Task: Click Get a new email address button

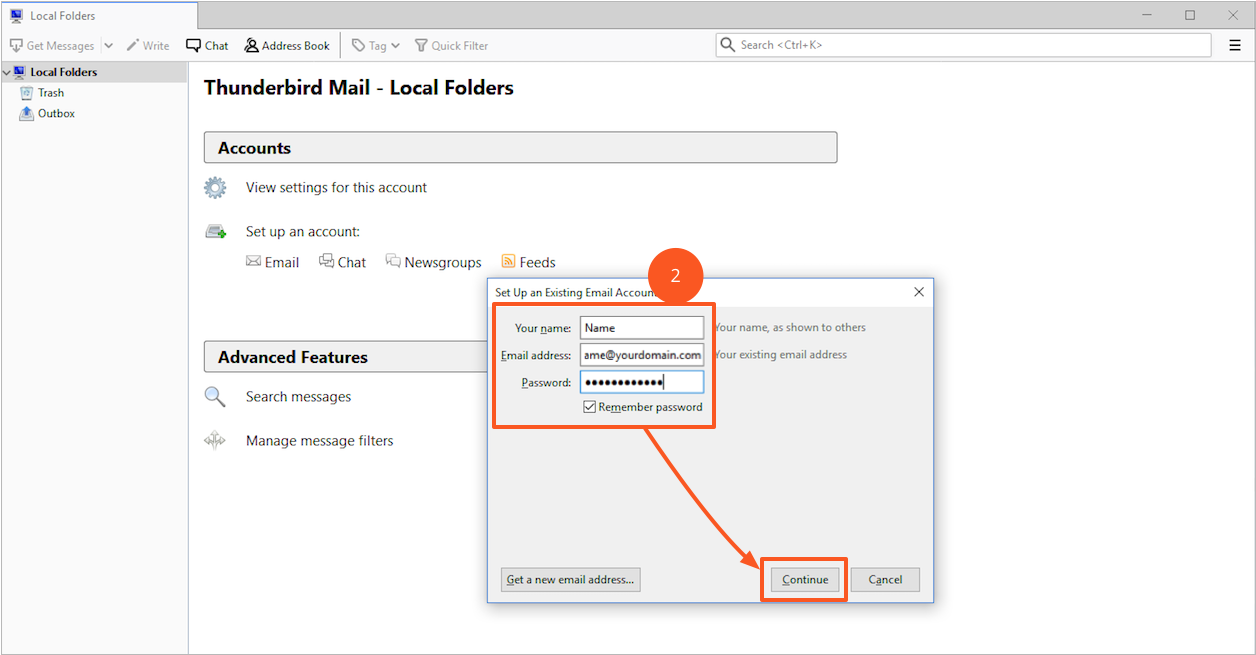Action: coord(570,580)
